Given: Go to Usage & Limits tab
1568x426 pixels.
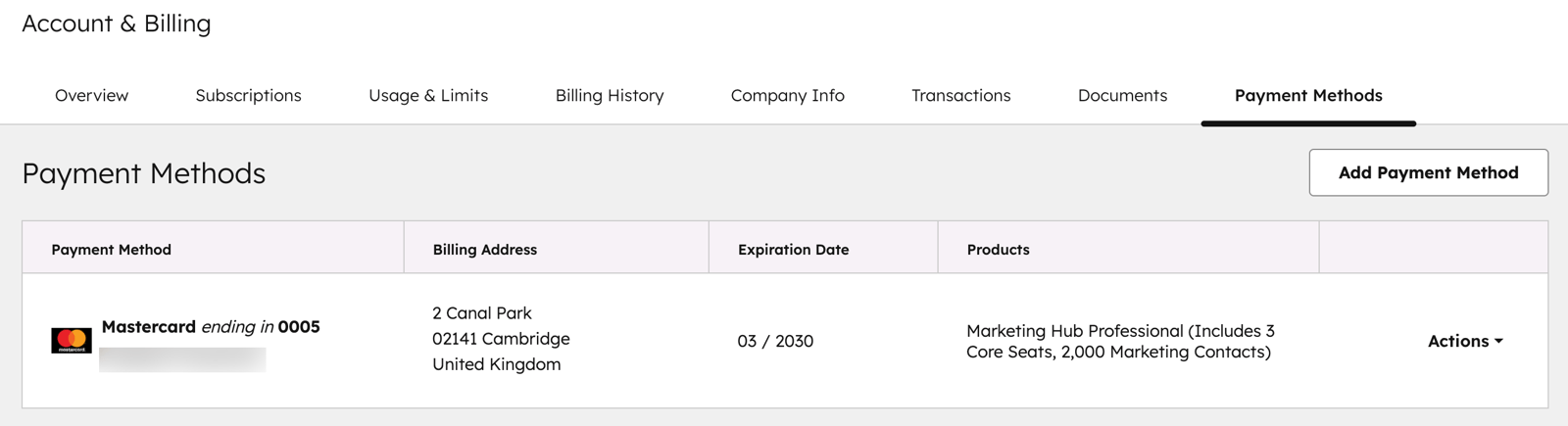Looking at the screenshot, I should pyautogui.click(x=428, y=95).
